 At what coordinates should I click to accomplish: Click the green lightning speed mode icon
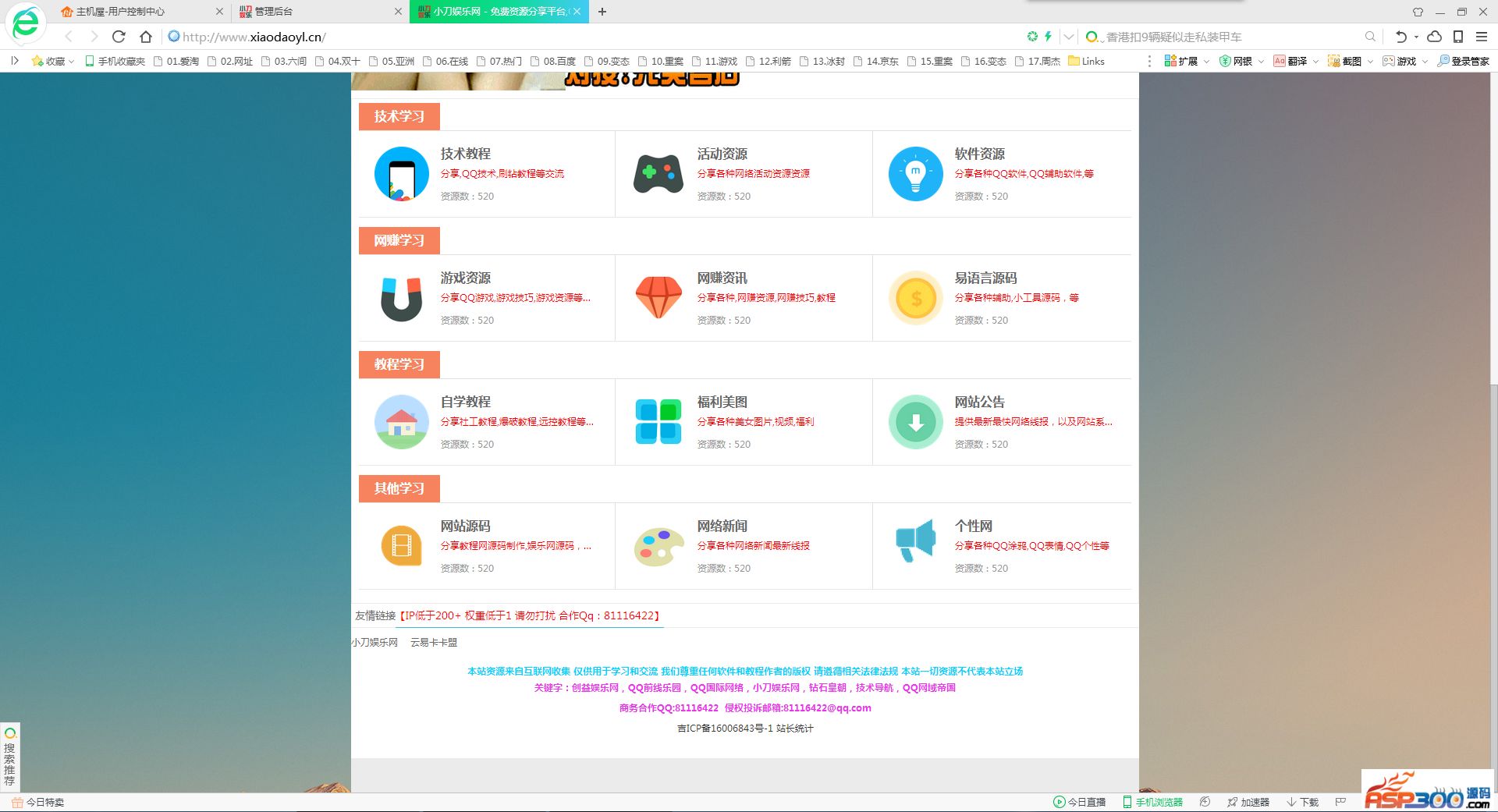1048,37
